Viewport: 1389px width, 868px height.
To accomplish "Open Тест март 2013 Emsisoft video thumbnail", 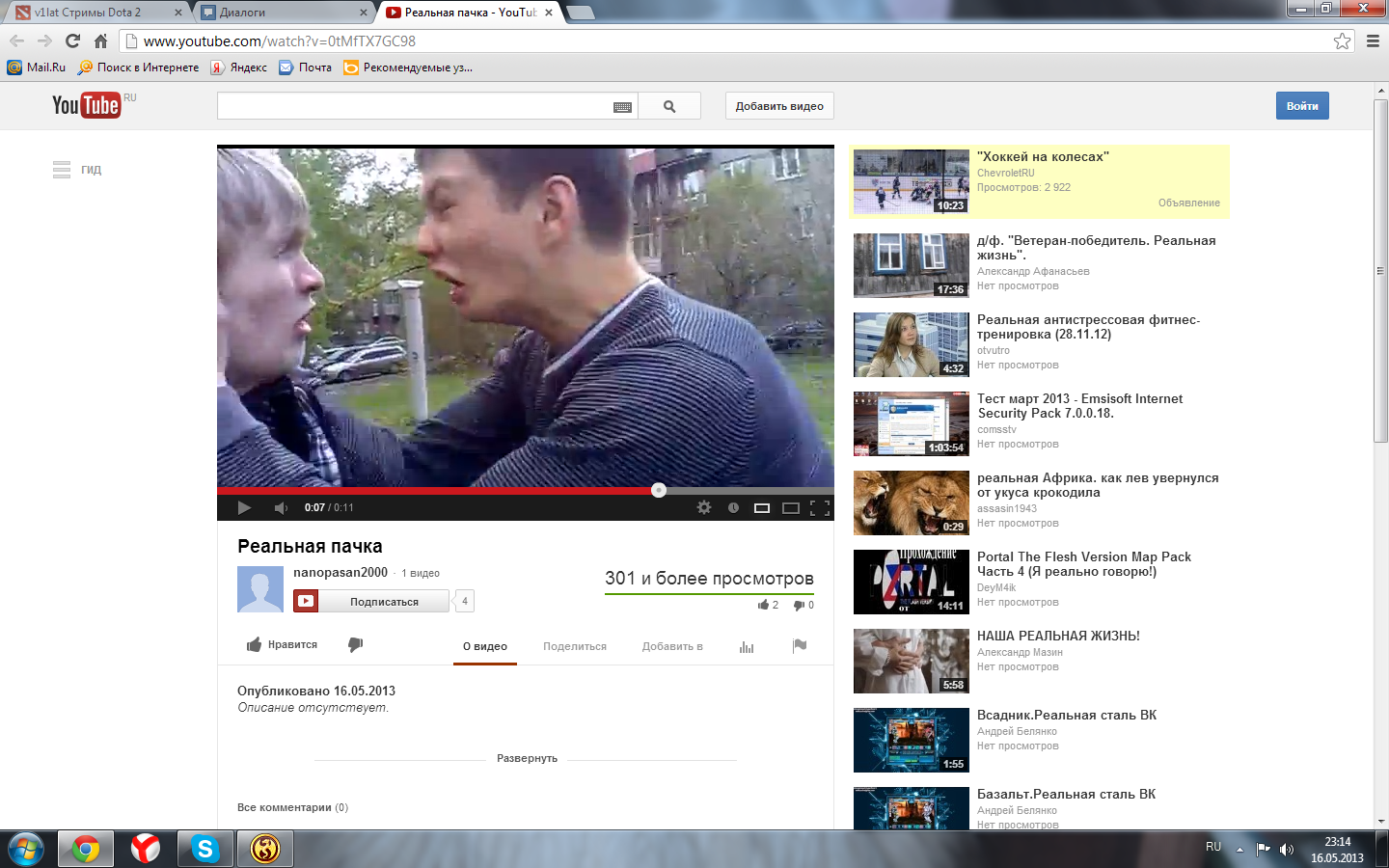I will (x=912, y=423).
